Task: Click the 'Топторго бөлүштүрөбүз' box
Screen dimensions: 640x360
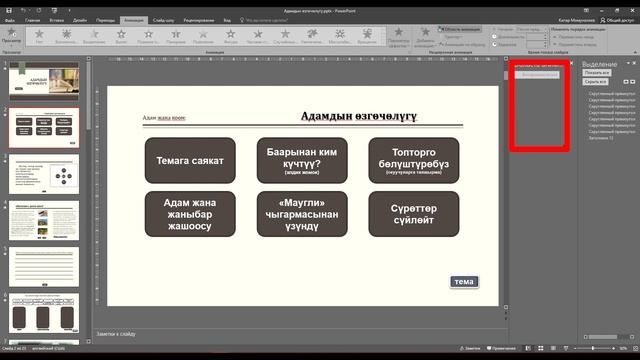Action: pos(414,160)
